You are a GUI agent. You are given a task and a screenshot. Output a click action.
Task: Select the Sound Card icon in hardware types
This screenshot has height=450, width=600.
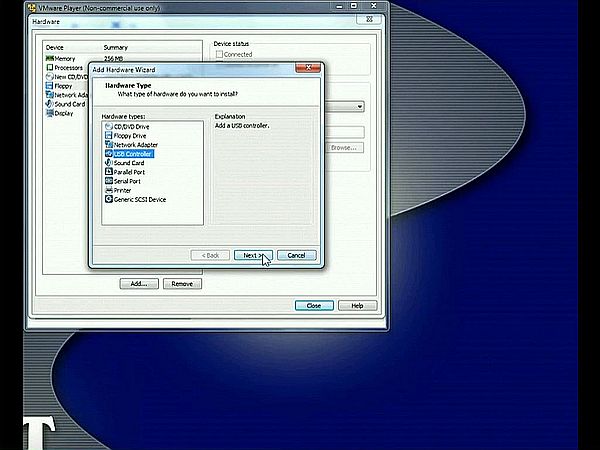tap(109, 163)
